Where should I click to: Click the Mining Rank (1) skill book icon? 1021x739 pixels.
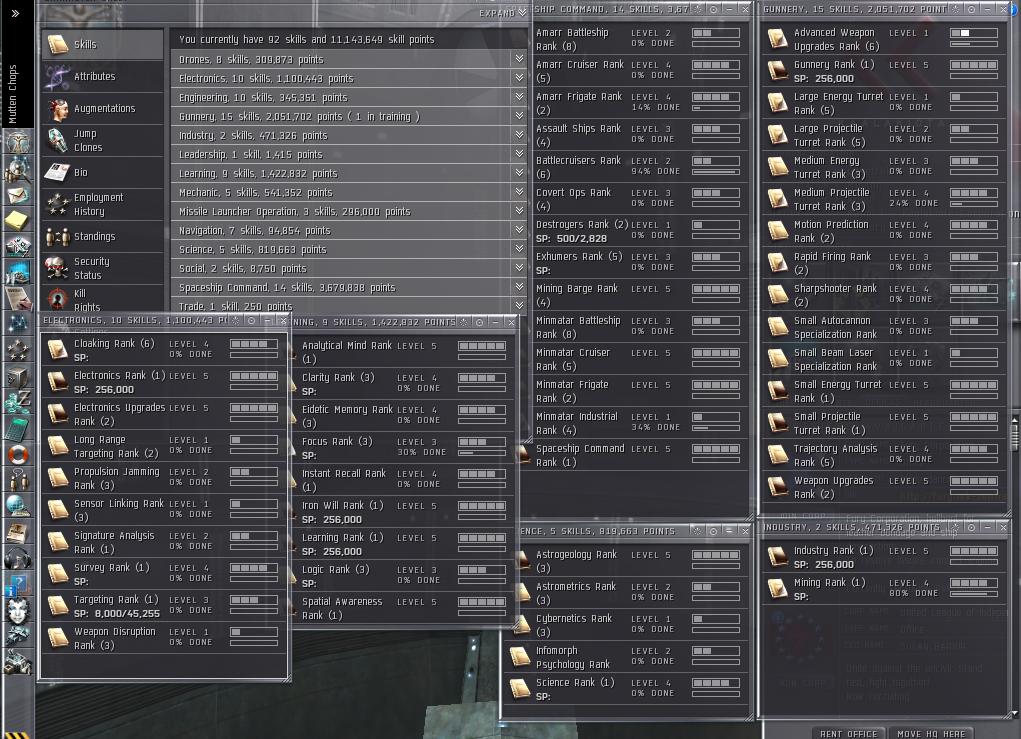click(777, 589)
